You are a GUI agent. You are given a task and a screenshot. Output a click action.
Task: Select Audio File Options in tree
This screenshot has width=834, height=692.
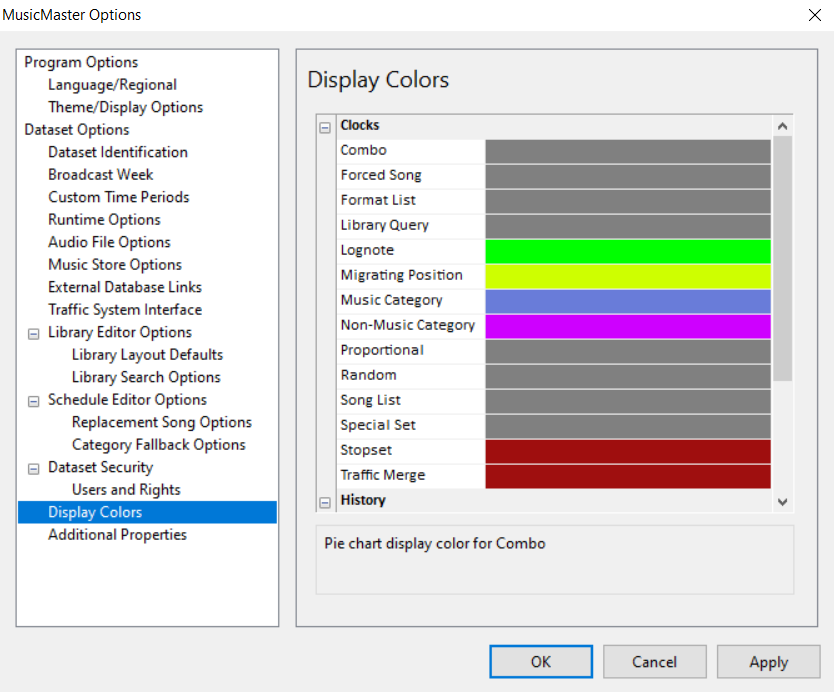point(109,242)
